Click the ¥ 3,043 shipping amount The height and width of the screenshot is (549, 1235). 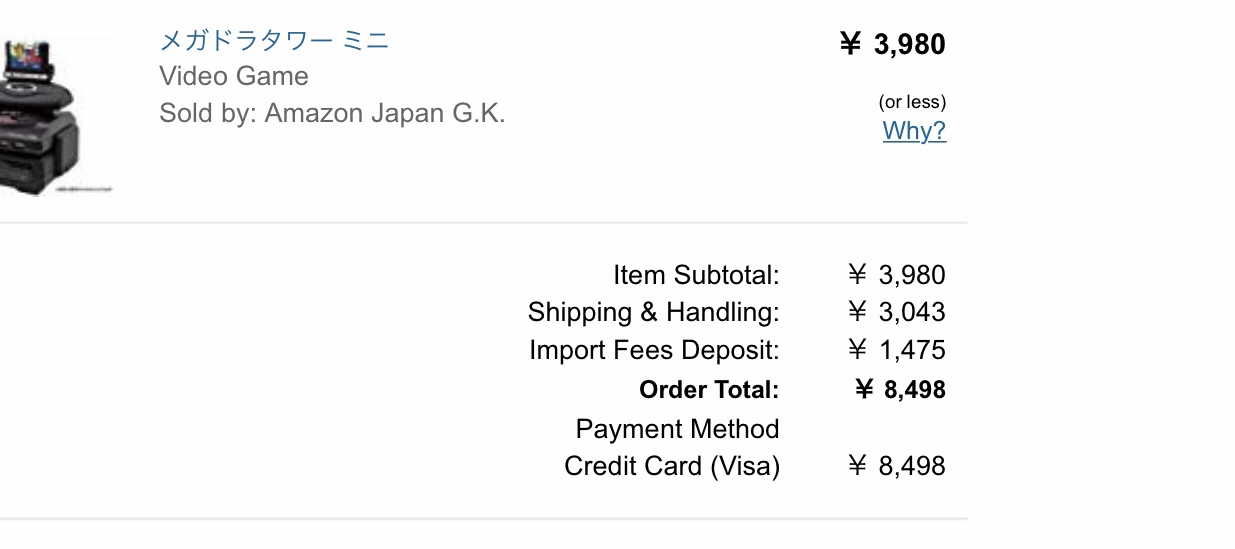896,312
